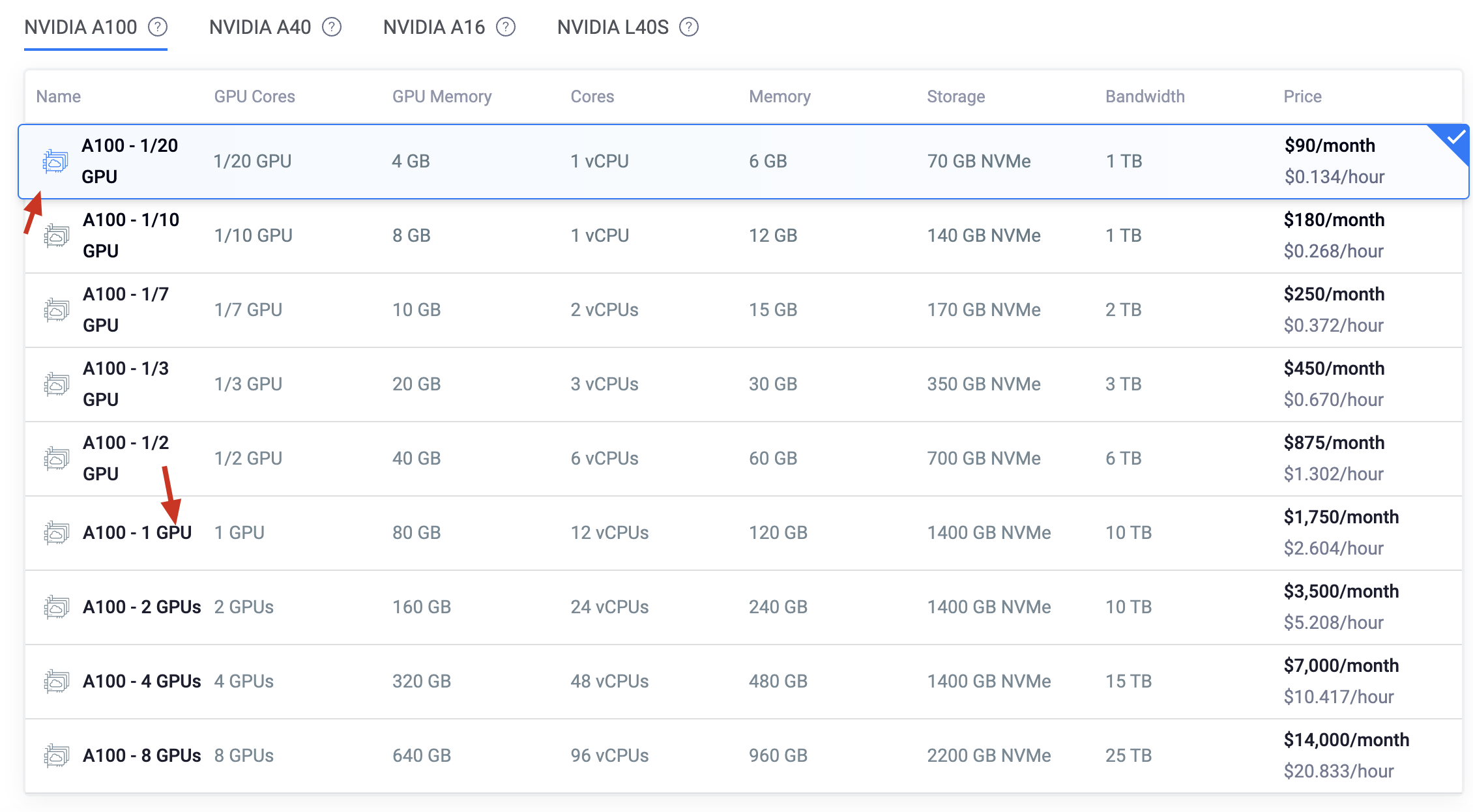Click the GPU Memory column header
1473x812 pixels.
[441, 96]
